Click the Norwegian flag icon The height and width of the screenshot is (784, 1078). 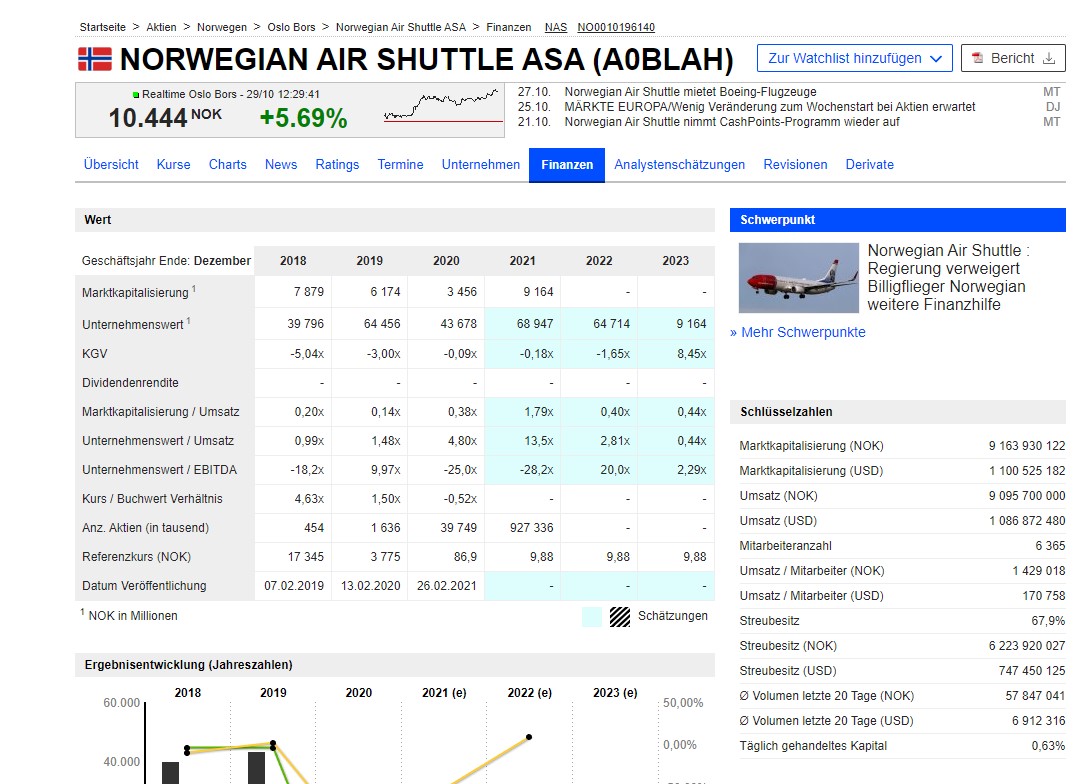pyautogui.click(x=95, y=59)
